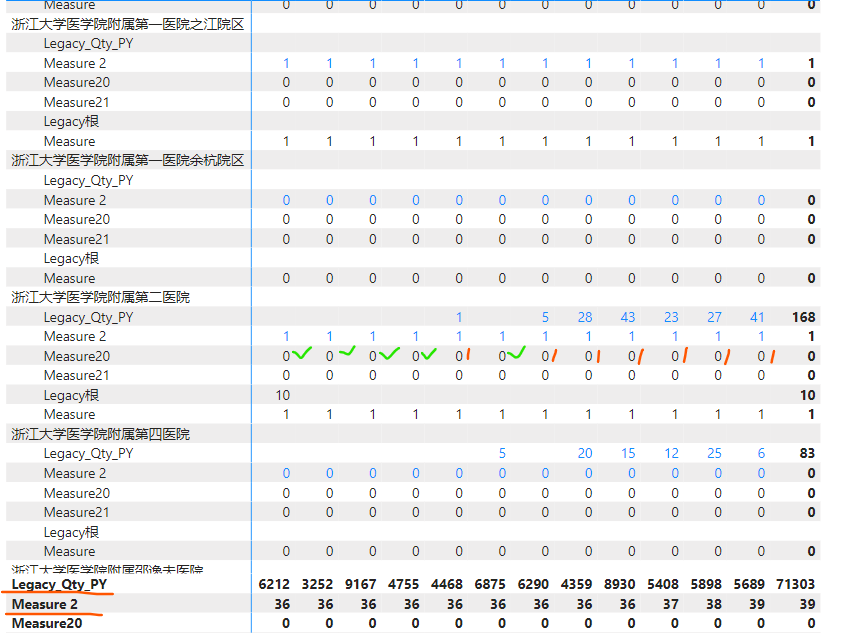
Task: Click Measure21 label under 第二医院
Action: click(x=76, y=376)
